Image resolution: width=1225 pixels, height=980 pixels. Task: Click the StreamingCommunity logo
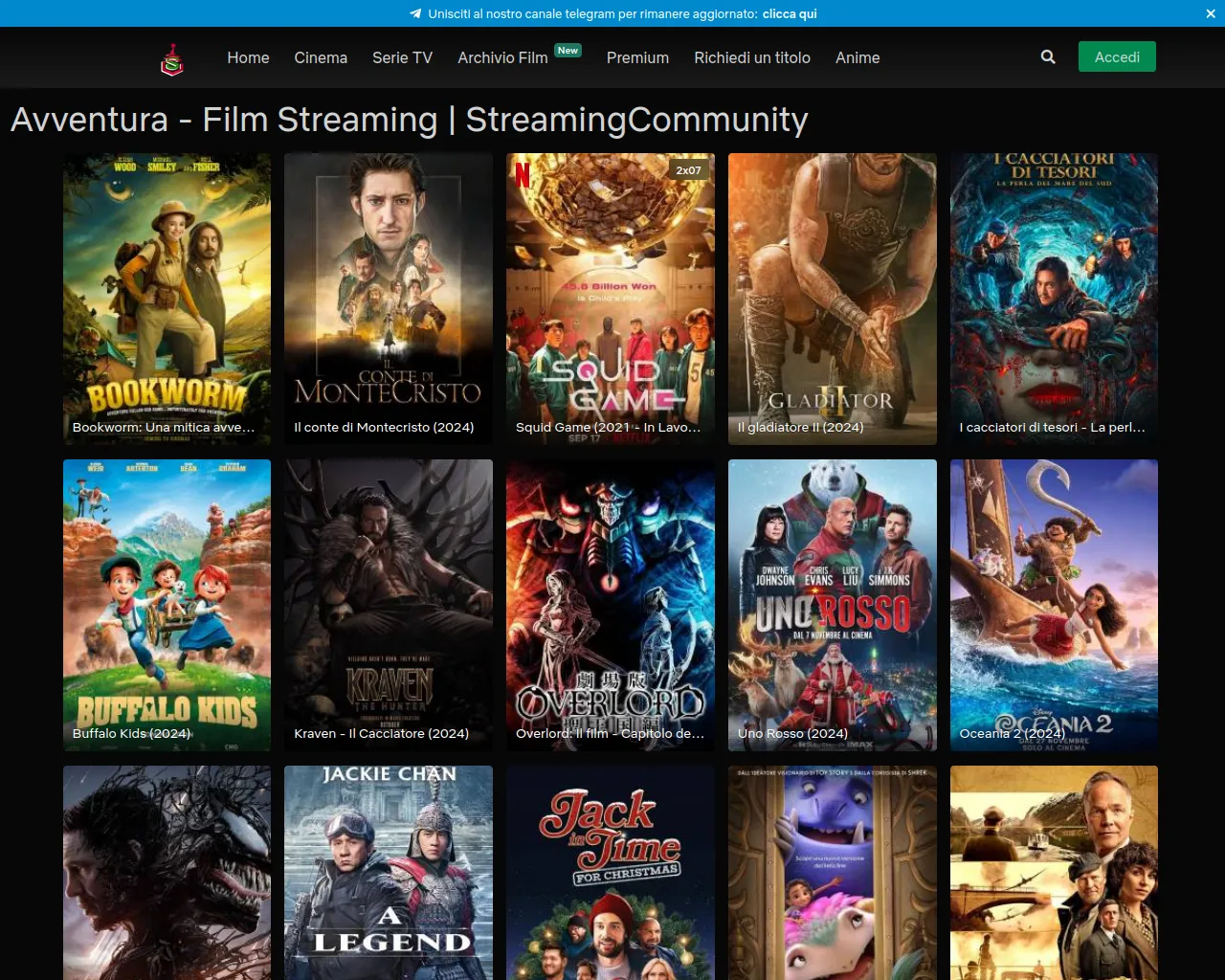(x=172, y=57)
